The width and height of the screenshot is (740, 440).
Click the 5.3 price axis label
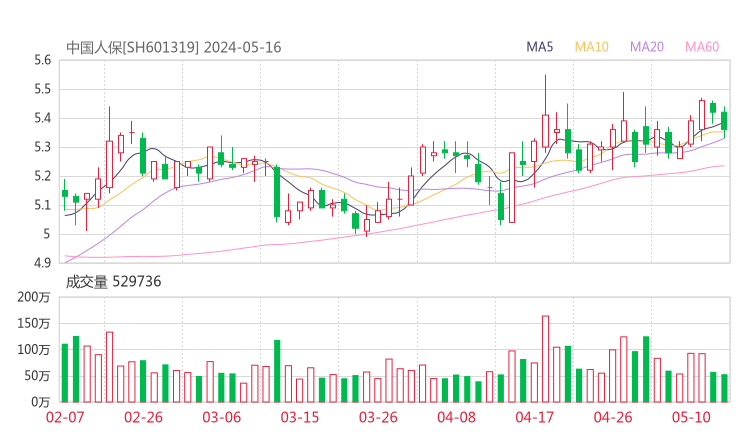pos(42,147)
